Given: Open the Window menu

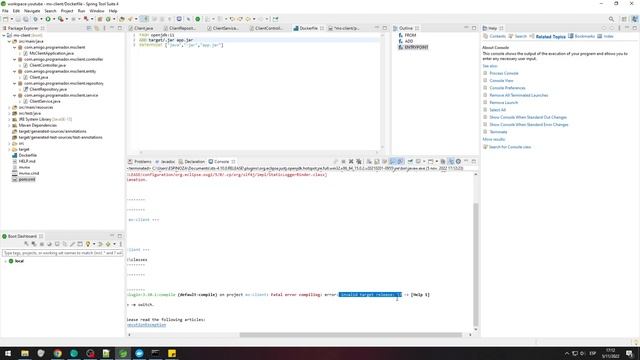Looking at the screenshot, I should coord(97,11).
